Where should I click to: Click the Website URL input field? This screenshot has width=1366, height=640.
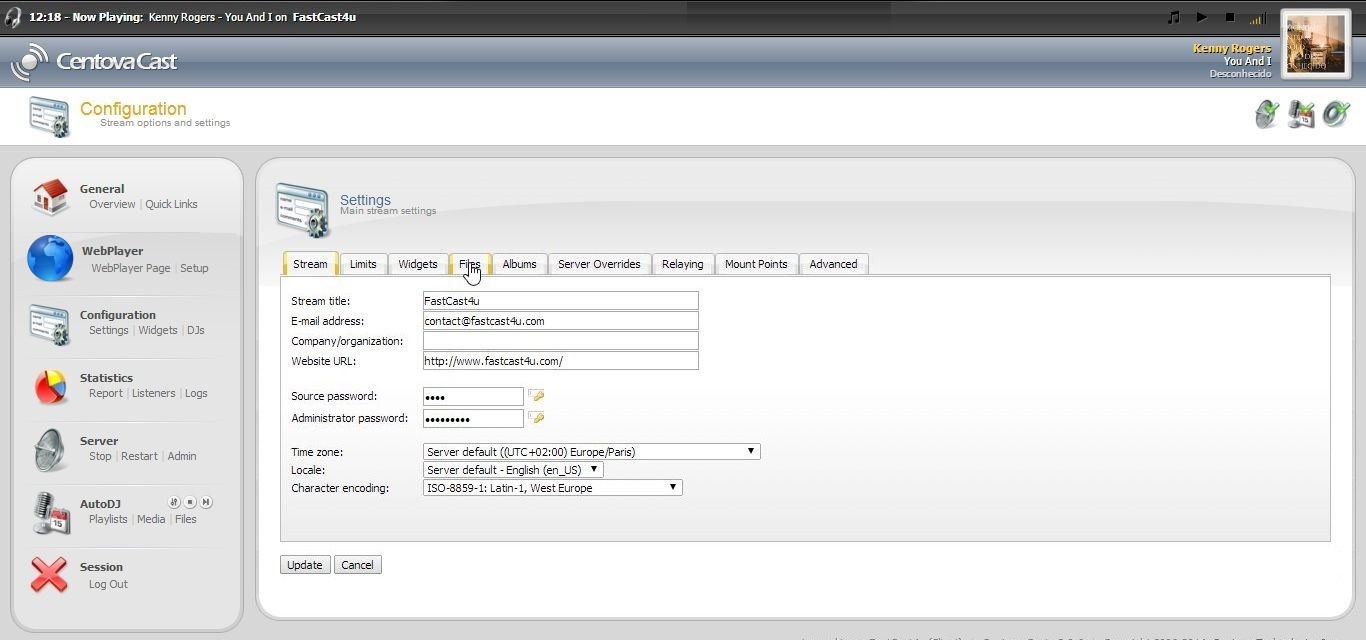(x=560, y=361)
